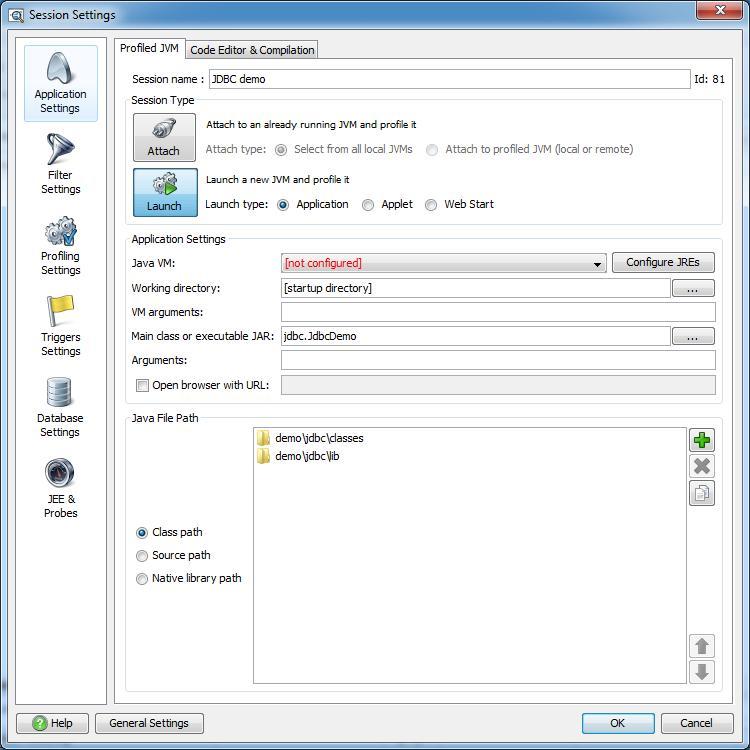Viewport: 750px width, 750px height.
Task: Click Session Settings title bar icon
Action: pos(16,15)
